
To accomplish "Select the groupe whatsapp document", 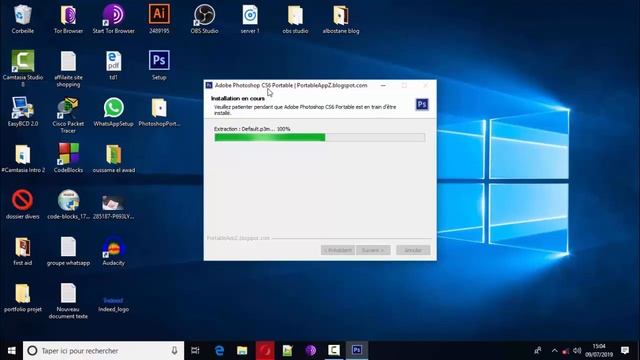I will [68, 251].
